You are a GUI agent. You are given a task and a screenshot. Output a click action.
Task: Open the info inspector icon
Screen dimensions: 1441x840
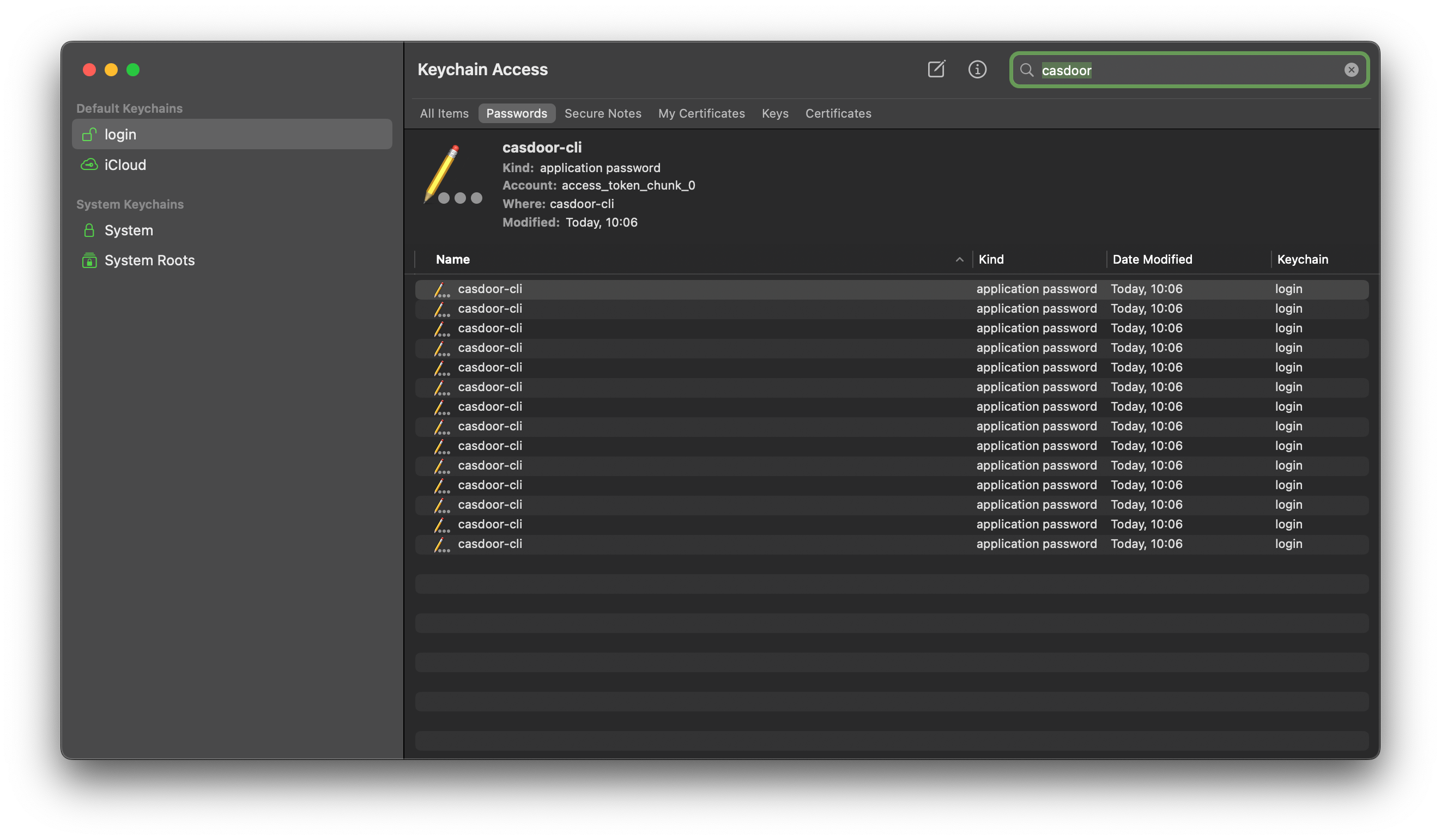click(977, 70)
